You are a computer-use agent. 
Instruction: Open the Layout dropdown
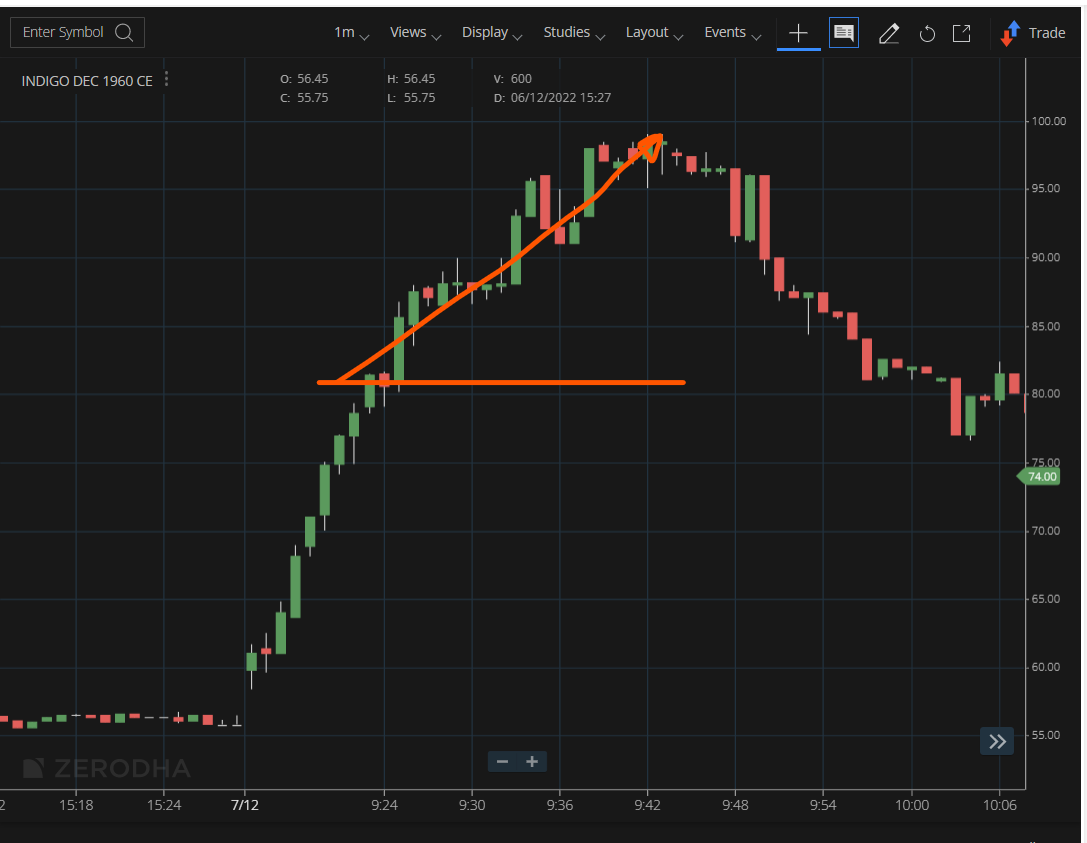[654, 33]
